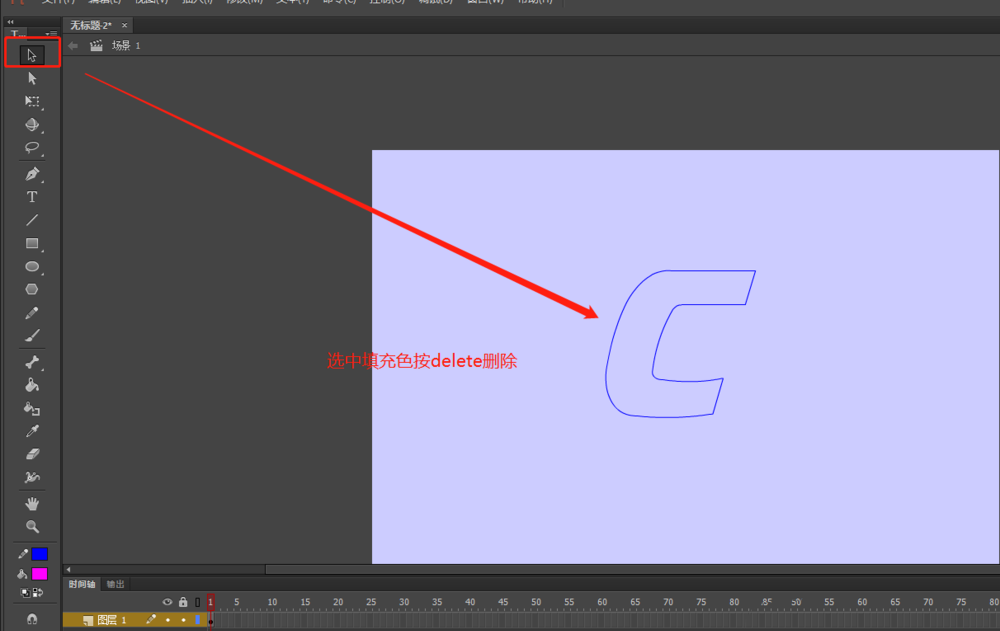Toggle visibility of all layers (eye icon)
This screenshot has height=631, width=1000.
(167, 602)
